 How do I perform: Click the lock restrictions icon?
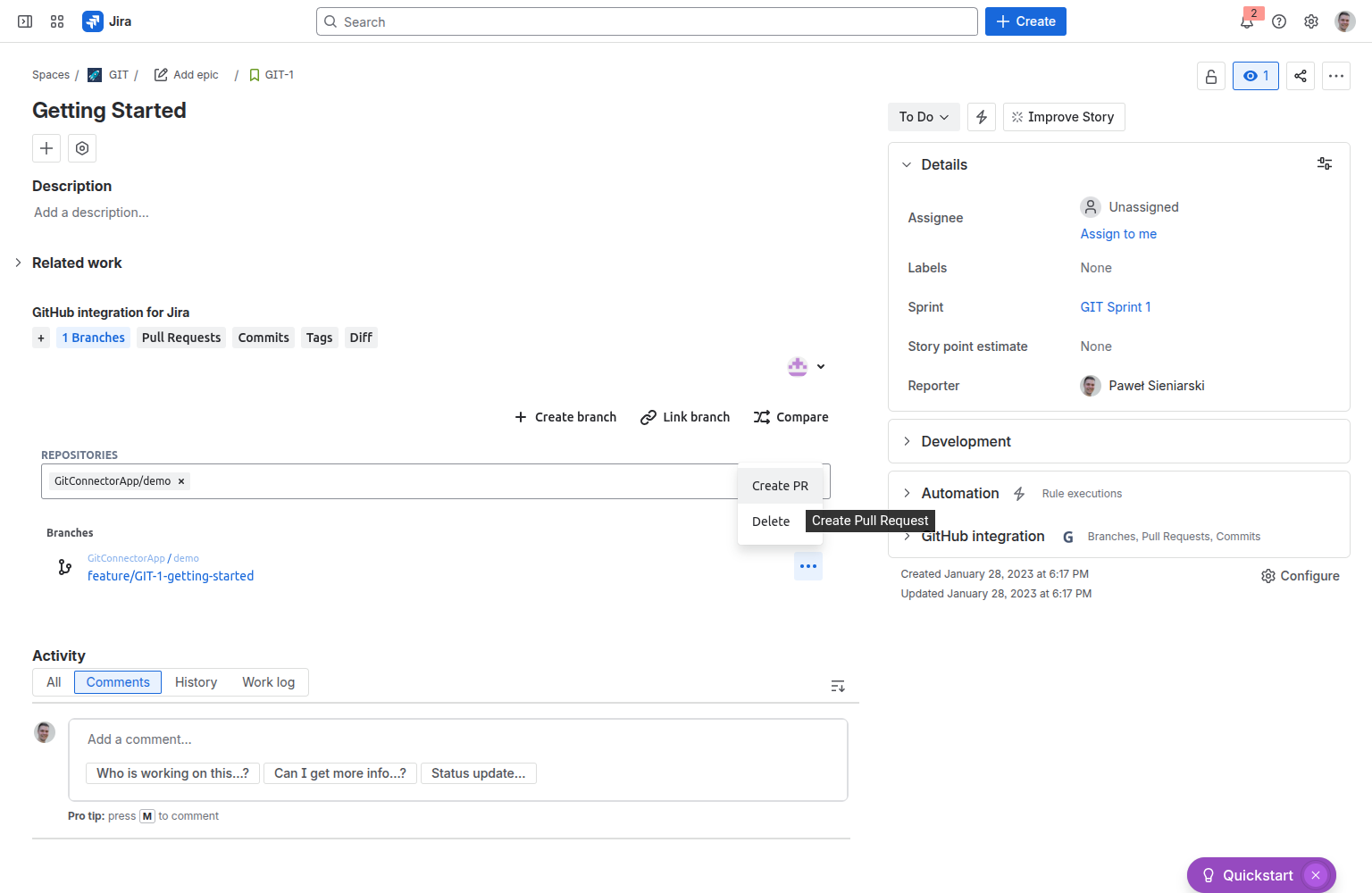coord(1210,76)
